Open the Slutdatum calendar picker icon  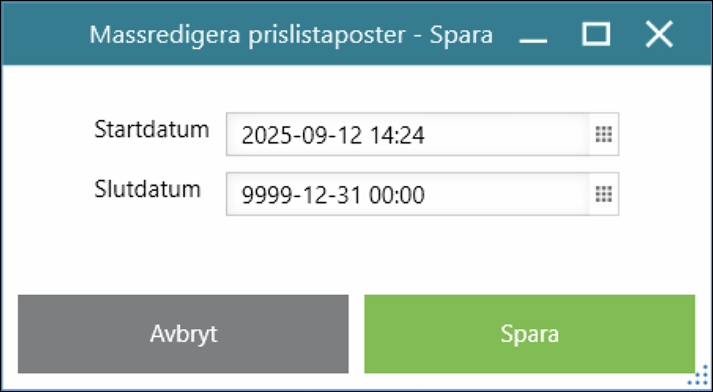604,194
